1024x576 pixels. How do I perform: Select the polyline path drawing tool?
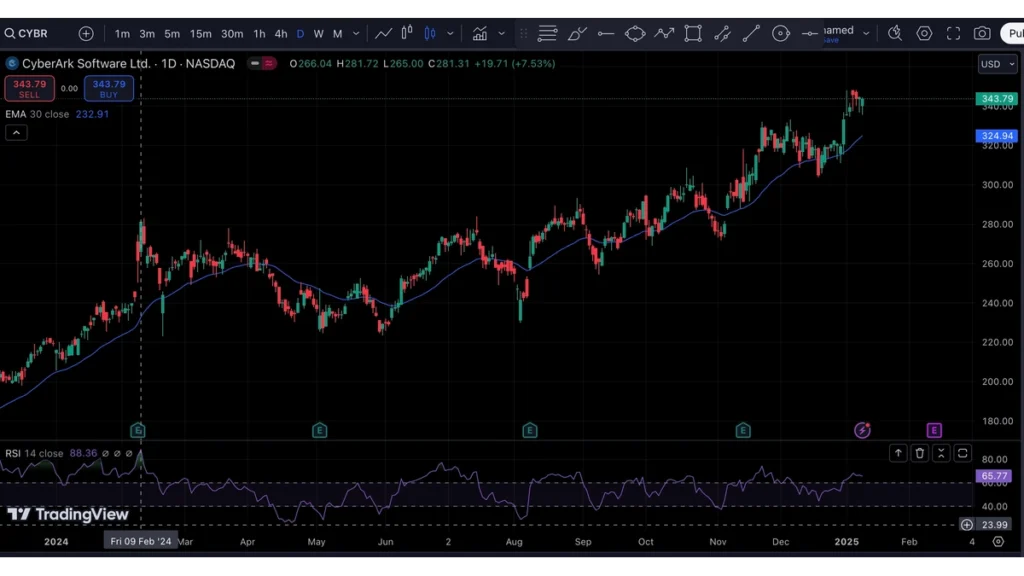tap(664, 33)
